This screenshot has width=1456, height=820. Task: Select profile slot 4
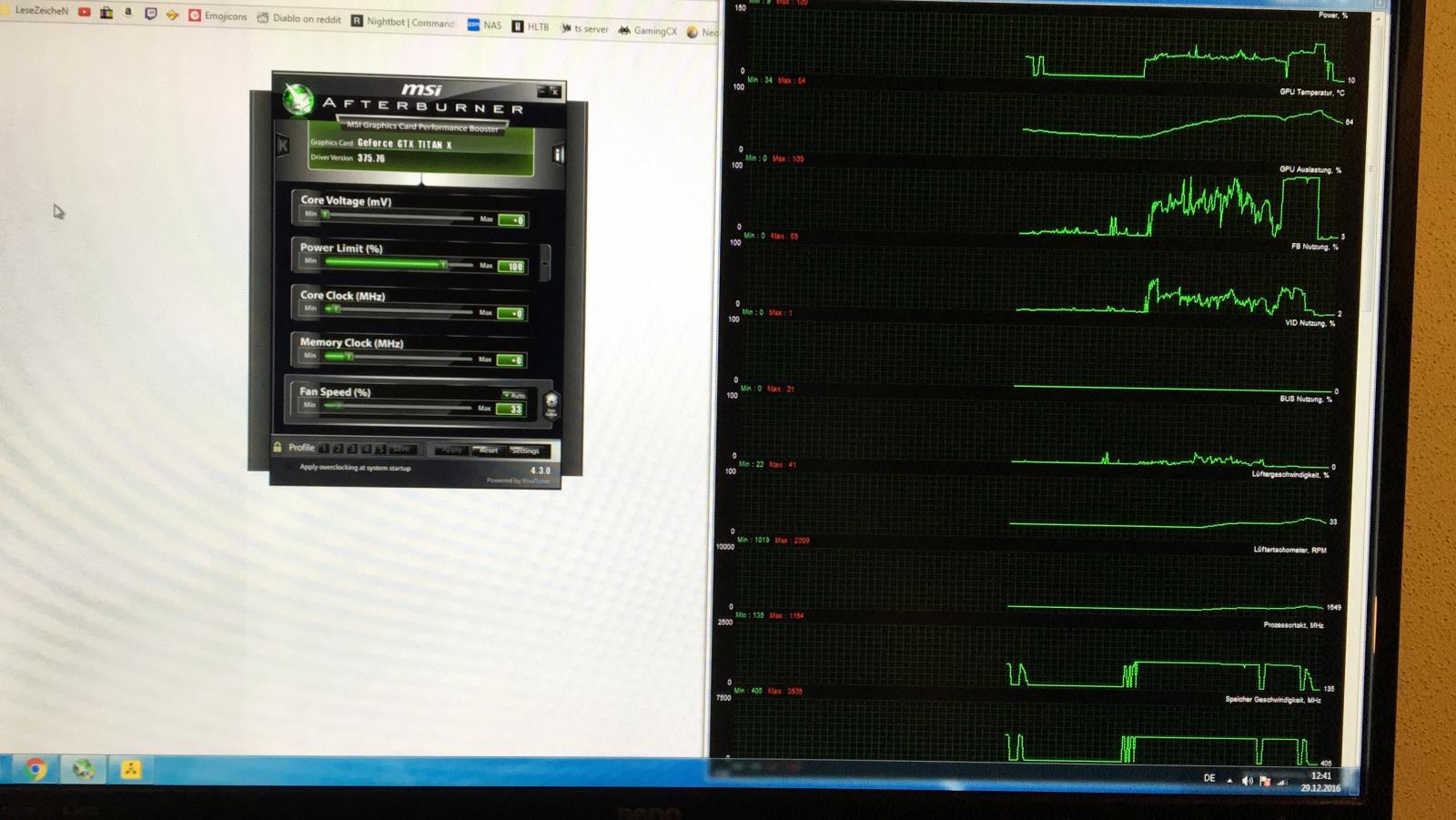click(x=367, y=449)
